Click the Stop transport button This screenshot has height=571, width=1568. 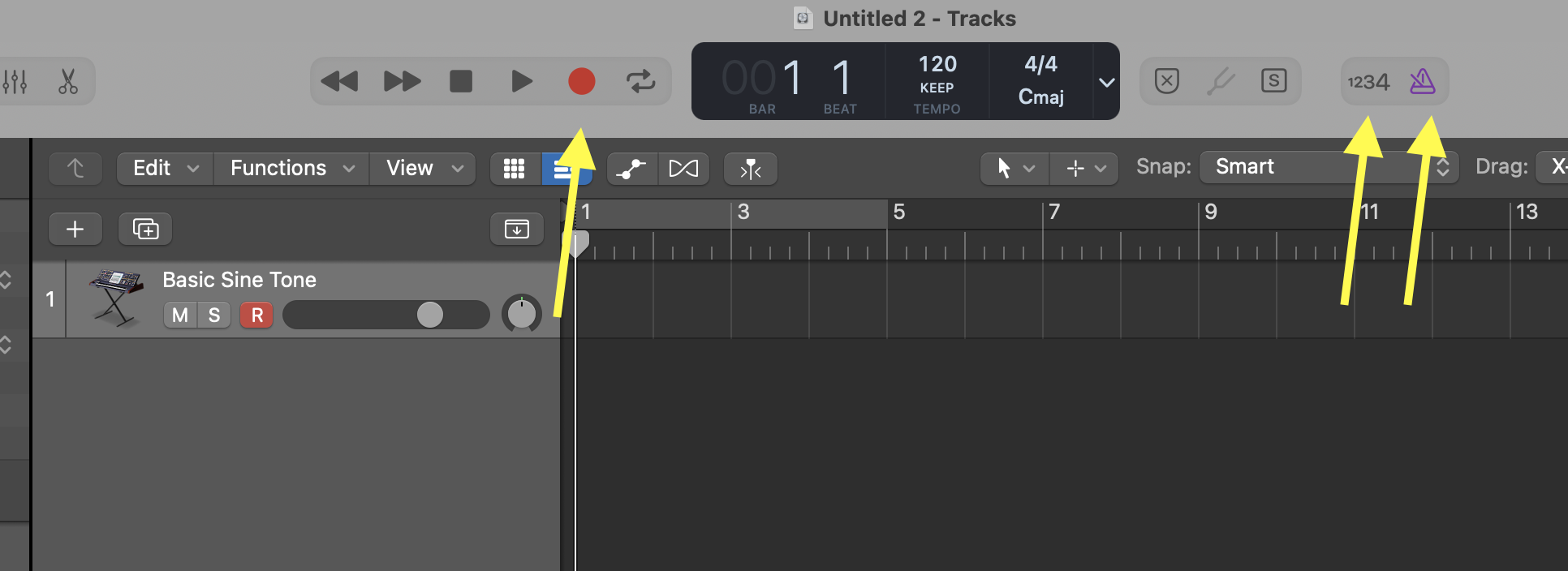(461, 81)
